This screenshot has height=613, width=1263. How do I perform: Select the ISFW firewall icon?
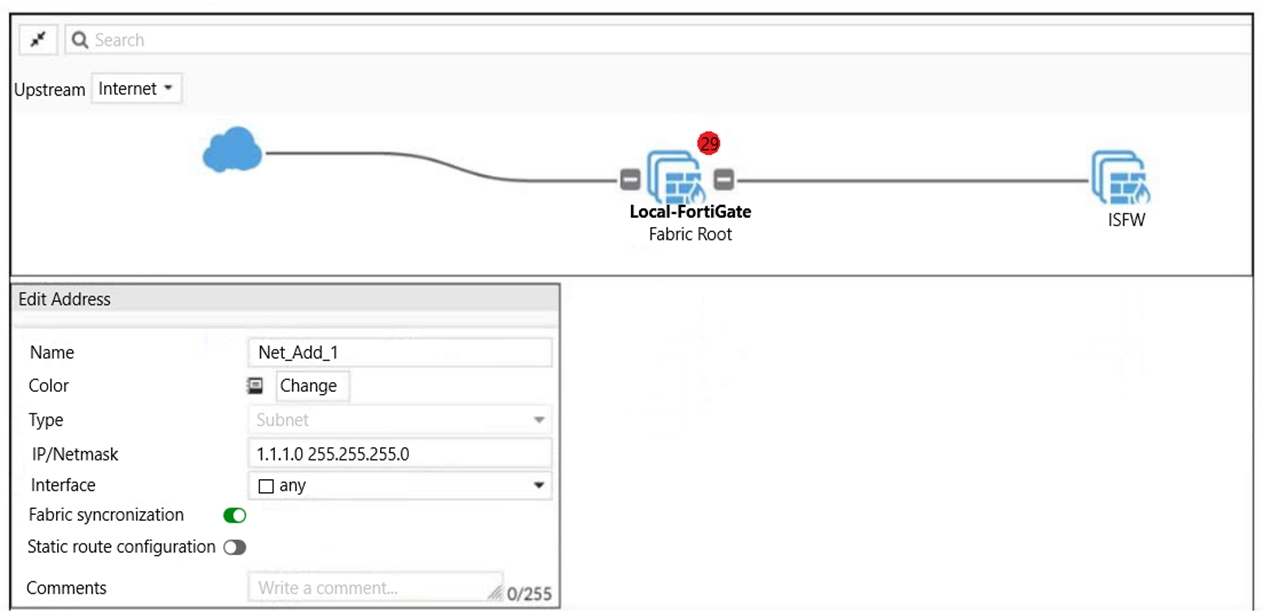pyautogui.click(x=1120, y=178)
